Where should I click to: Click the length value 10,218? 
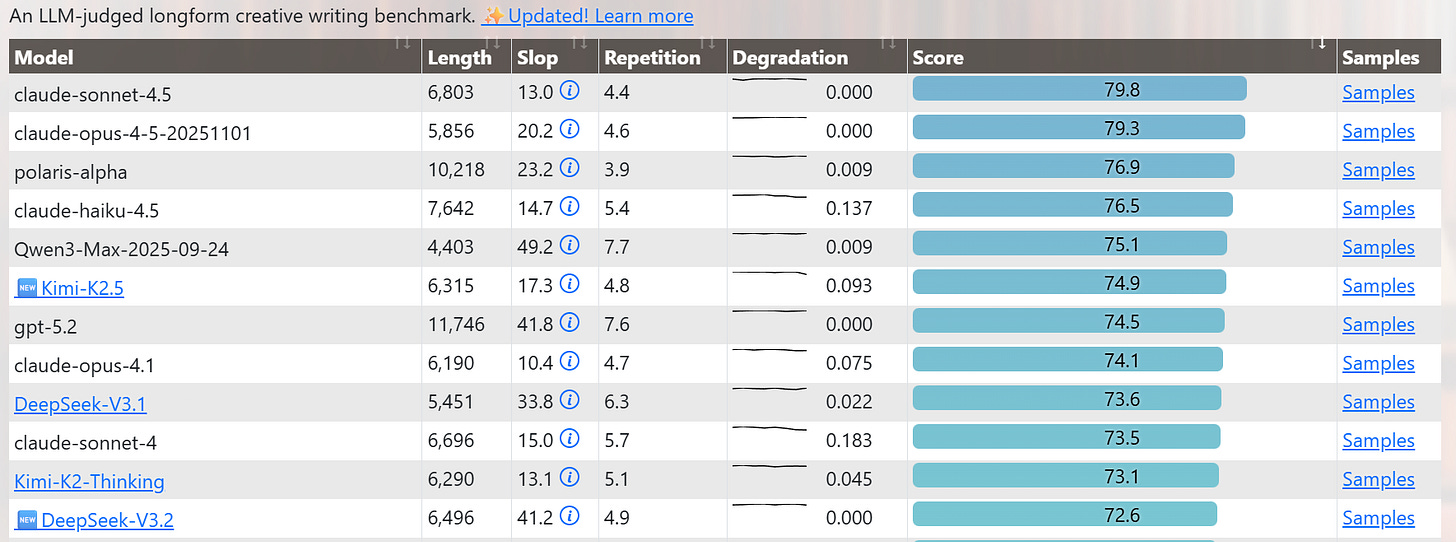(456, 170)
